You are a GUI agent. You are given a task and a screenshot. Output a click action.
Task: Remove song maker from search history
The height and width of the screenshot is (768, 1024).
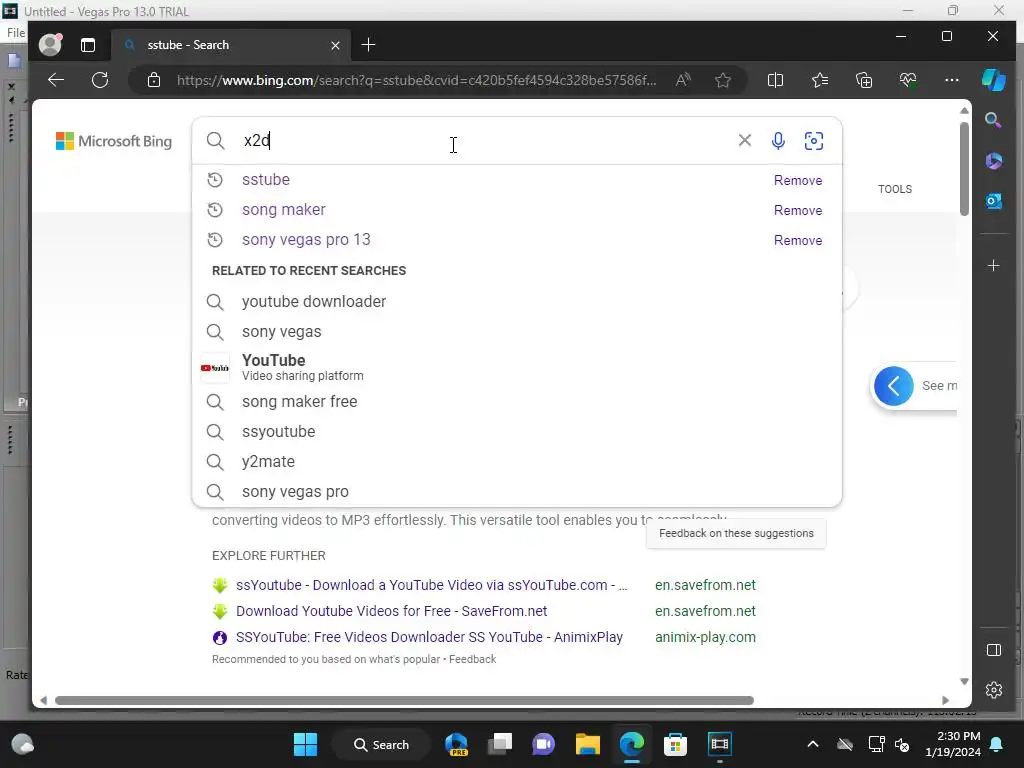click(x=797, y=210)
